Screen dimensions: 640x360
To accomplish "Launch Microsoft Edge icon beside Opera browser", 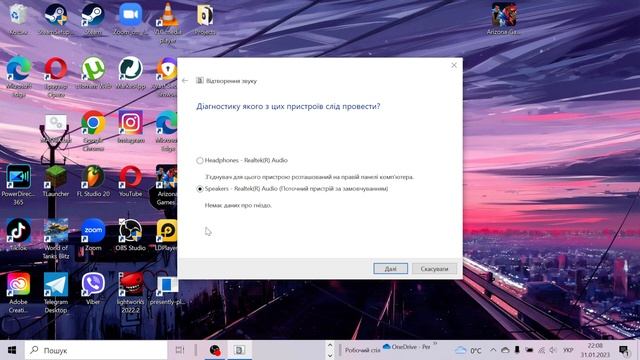I will tap(18, 77).
